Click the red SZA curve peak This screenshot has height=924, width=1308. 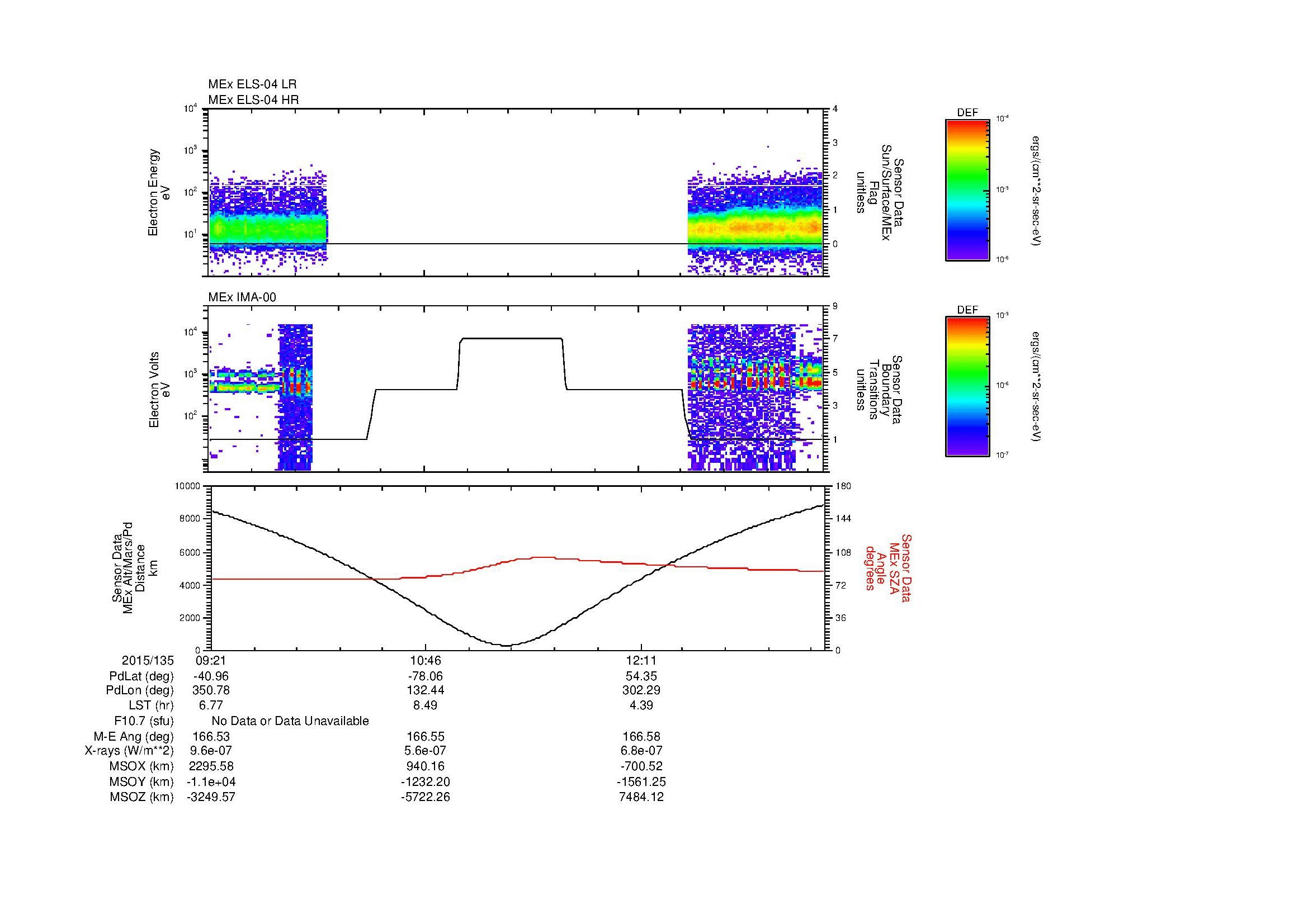coord(543,557)
